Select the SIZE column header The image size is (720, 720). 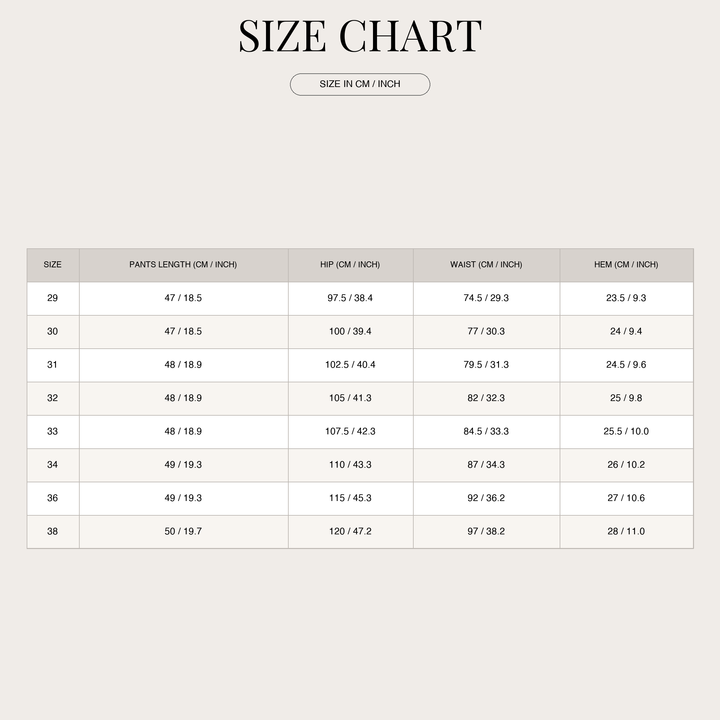[52, 265]
